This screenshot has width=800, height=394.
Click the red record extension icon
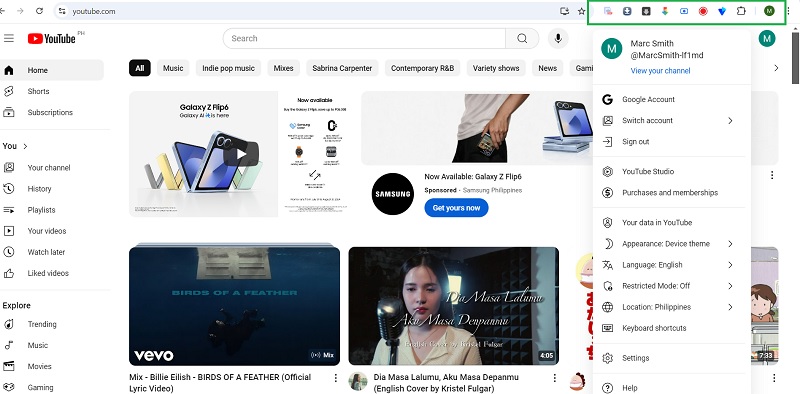pyautogui.click(x=703, y=11)
